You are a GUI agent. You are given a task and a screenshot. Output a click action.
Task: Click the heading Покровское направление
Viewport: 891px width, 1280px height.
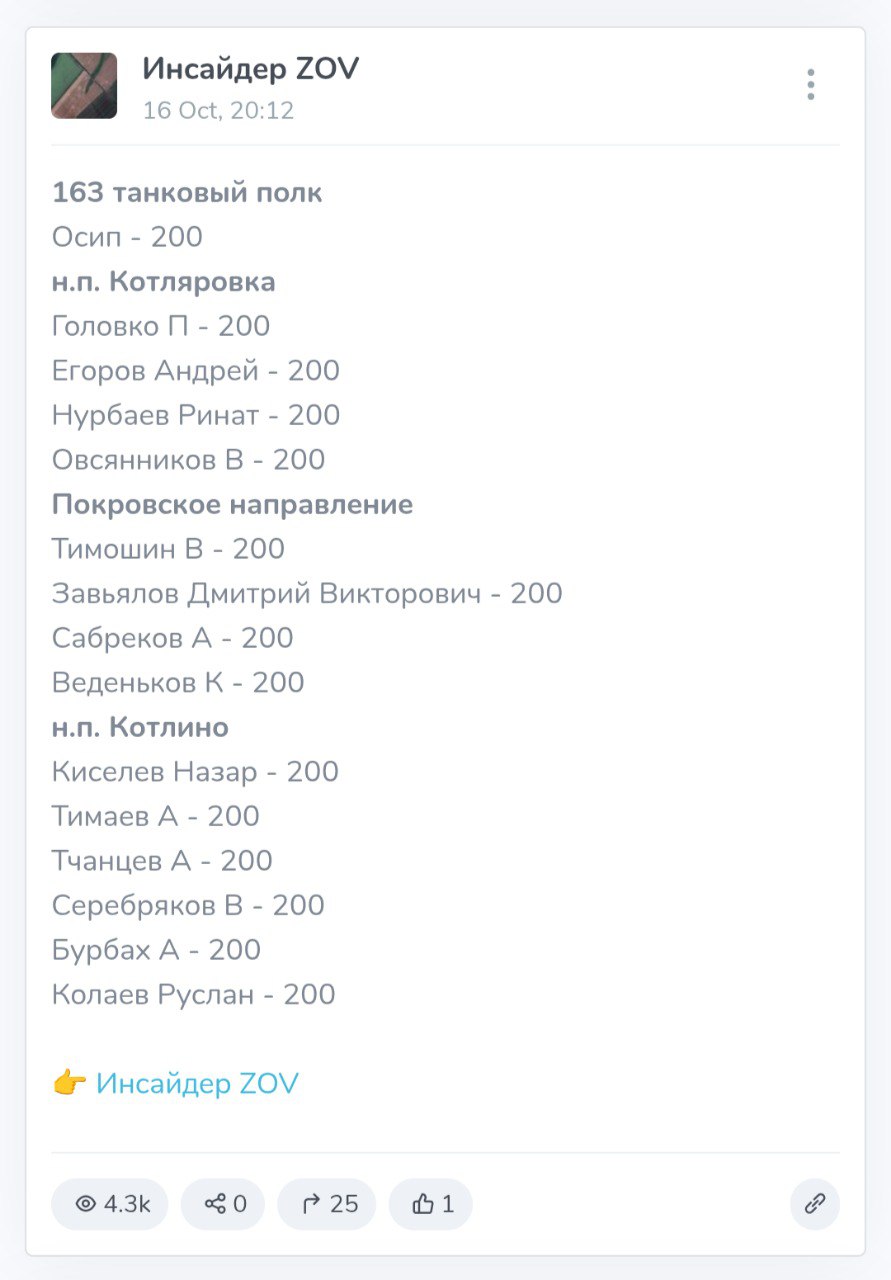click(232, 504)
